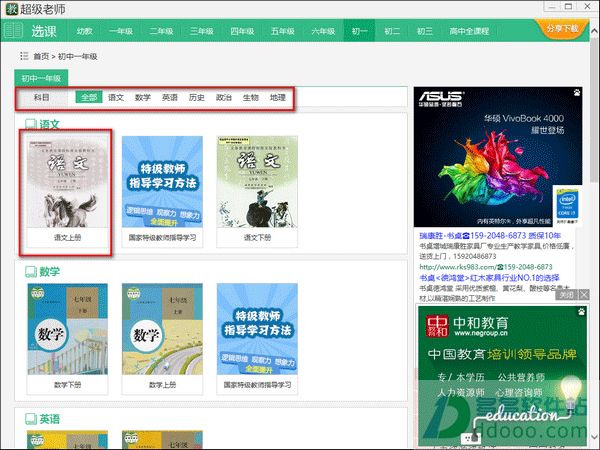Screen dimensions: 600x450
Task: Click the green 初中一年级 tab
Action: click(41, 78)
